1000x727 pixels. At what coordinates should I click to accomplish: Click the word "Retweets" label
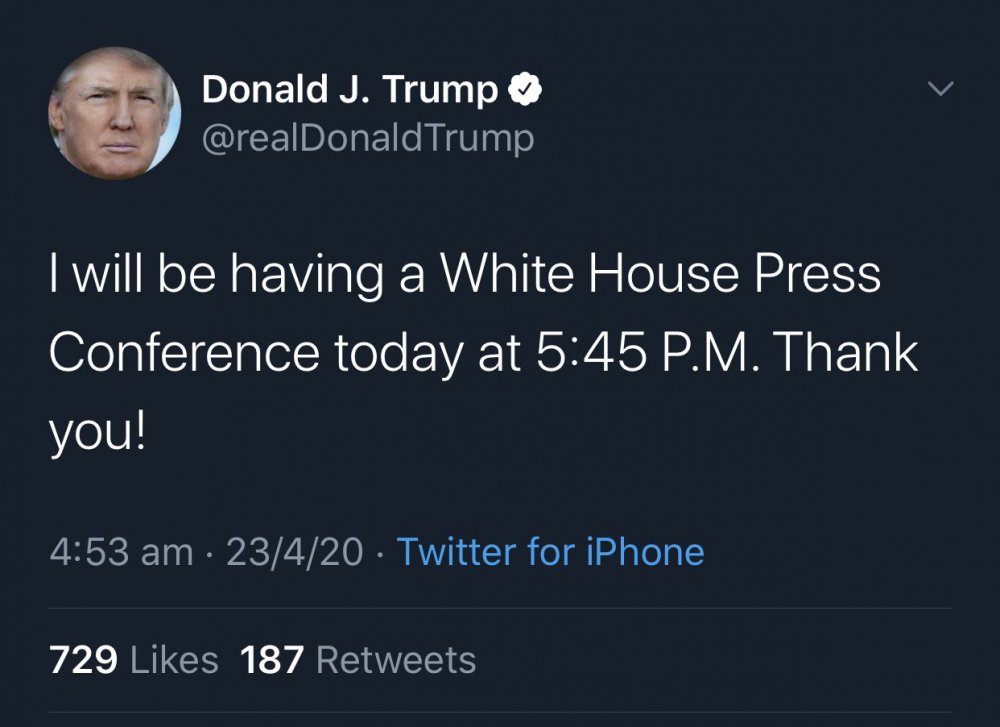pyautogui.click(x=396, y=660)
